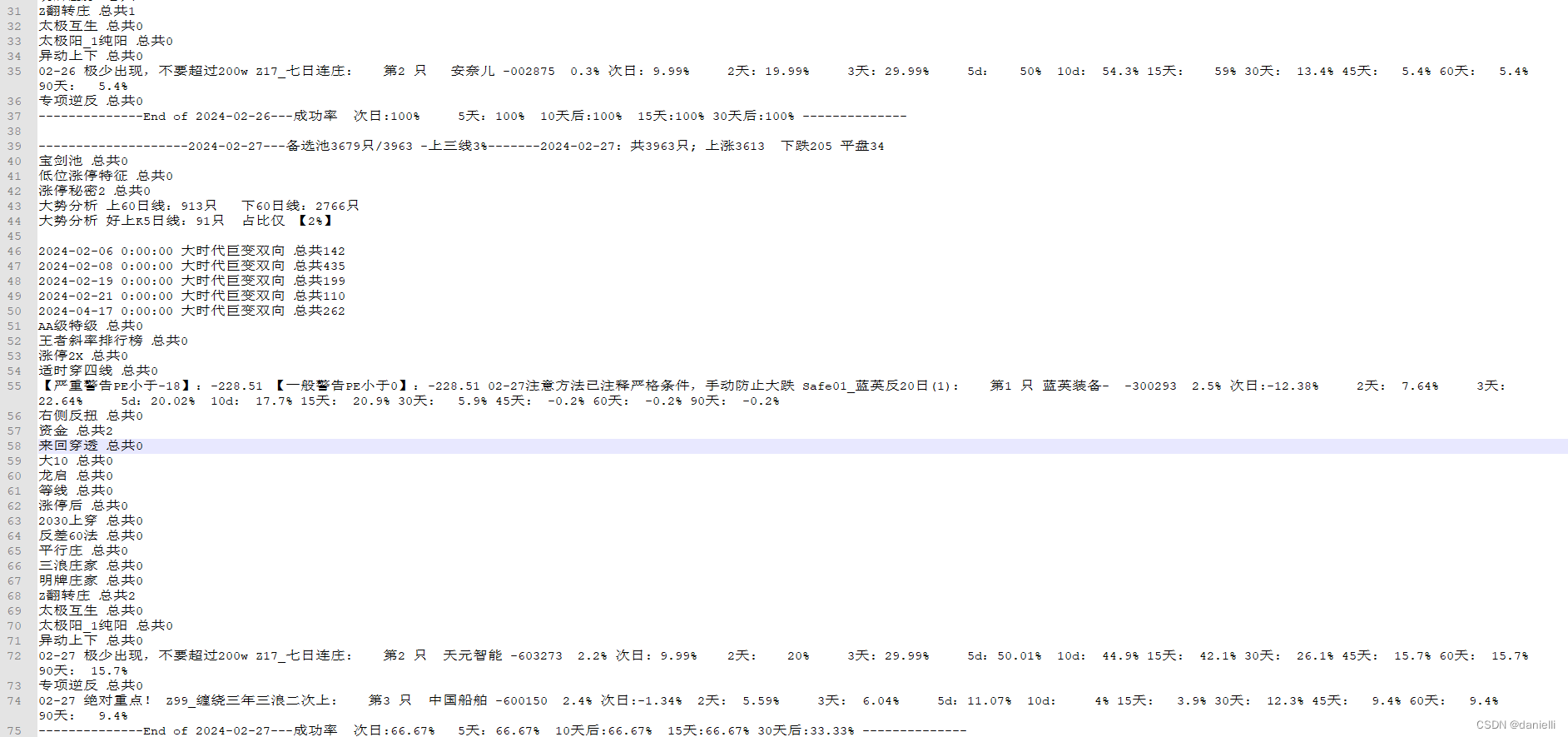This screenshot has width=1568, height=737.
Task: Click the line '等线 总共0'
Action: (76, 491)
